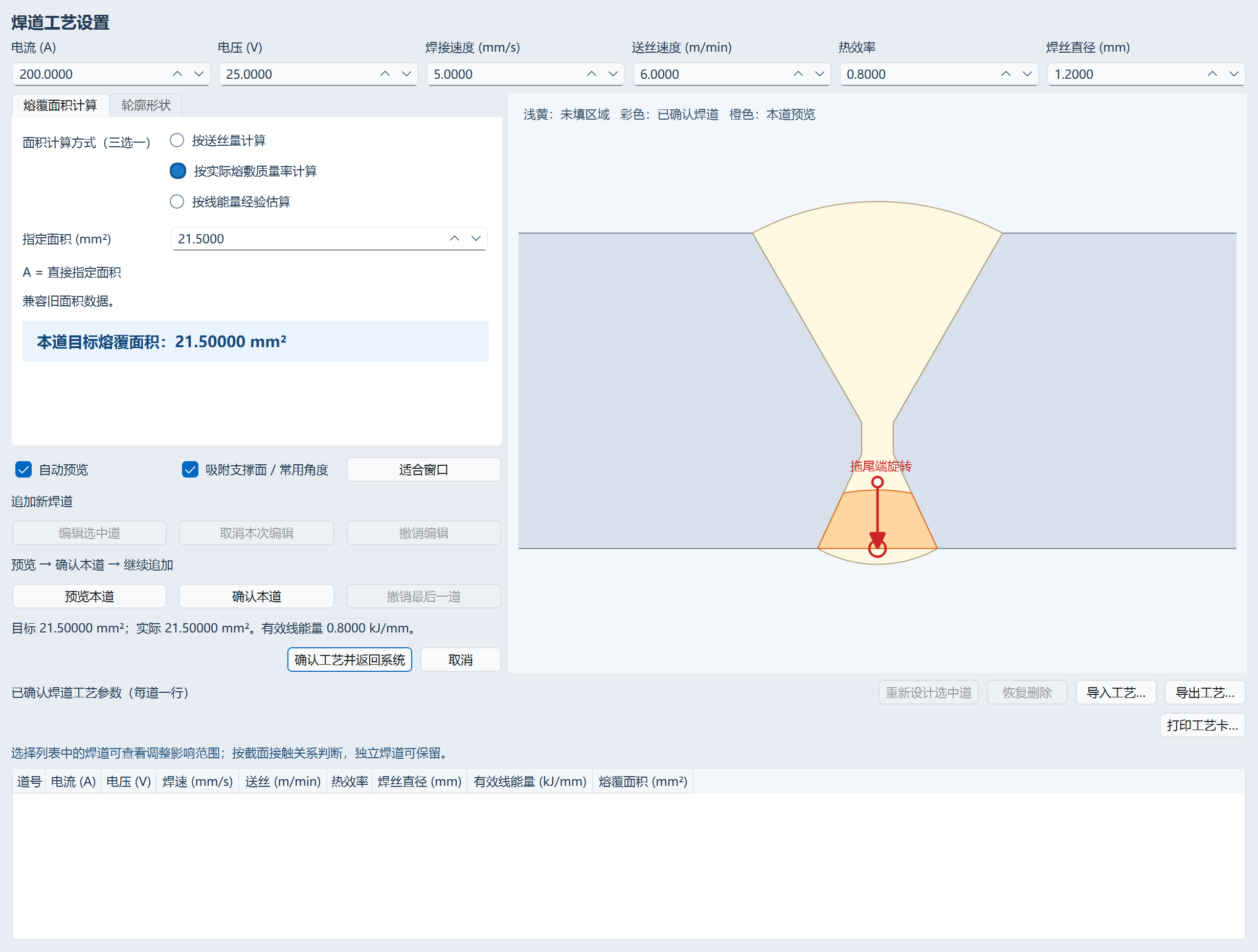The width and height of the screenshot is (1258, 952).
Task: Click the 取消 button
Action: point(461,660)
